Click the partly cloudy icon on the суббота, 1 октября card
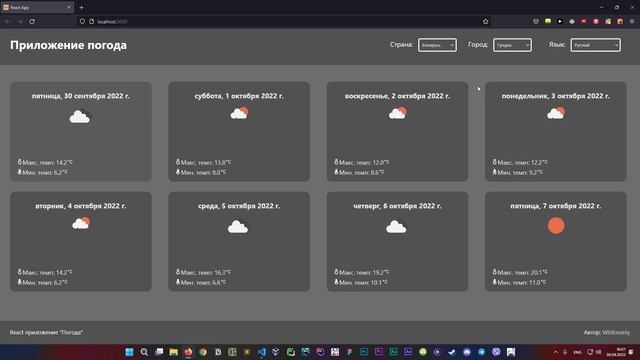640x360 pixels. point(239,113)
